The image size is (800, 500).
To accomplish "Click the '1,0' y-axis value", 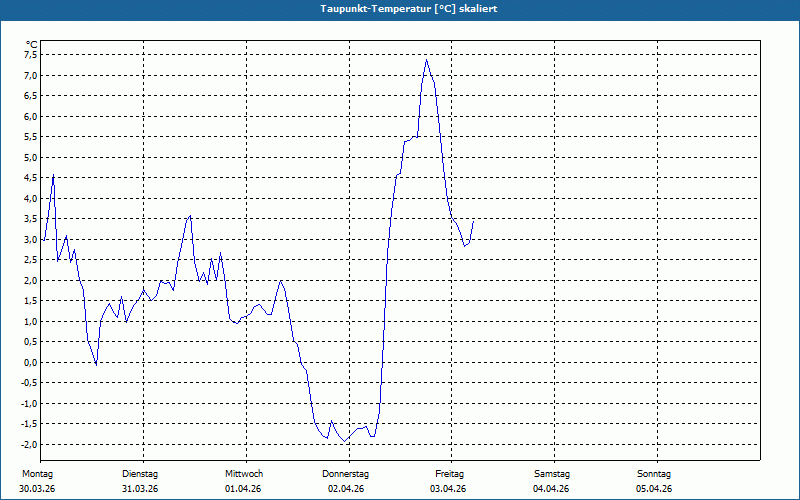I will 31,321.
